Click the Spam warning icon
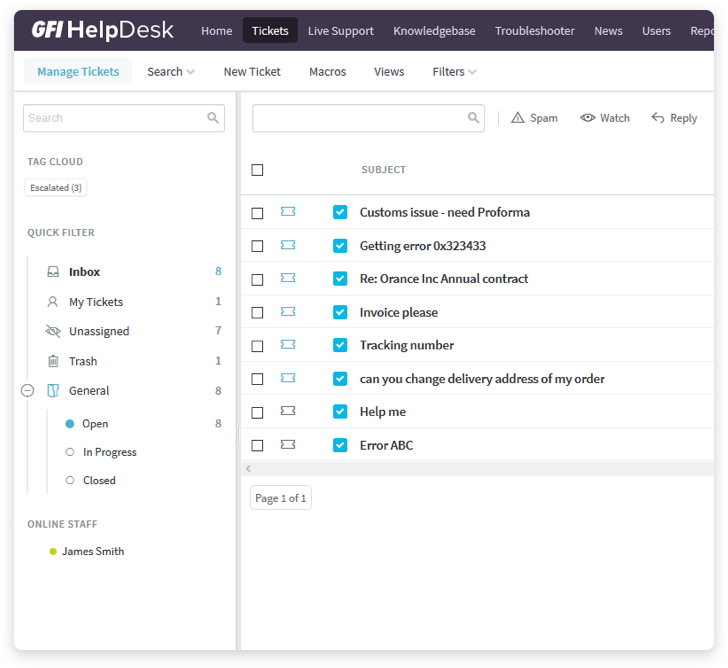Screen dimensions: 728x668 click(517, 118)
